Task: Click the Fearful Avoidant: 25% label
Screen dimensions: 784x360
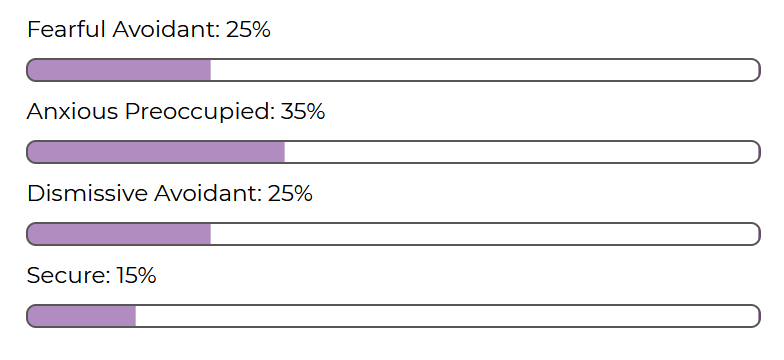Action: (148, 30)
